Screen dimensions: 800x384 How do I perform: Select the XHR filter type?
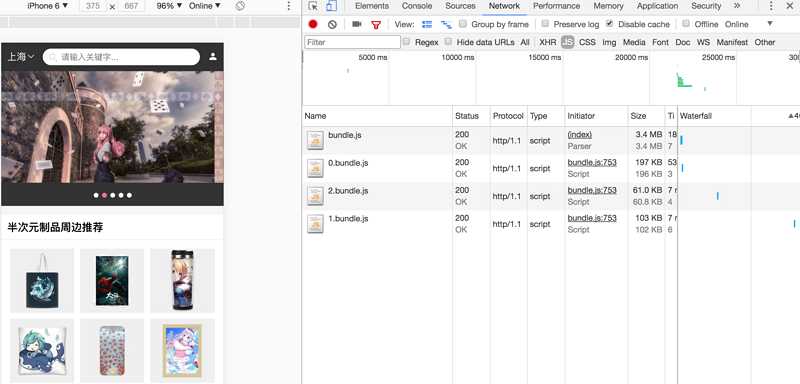[x=547, y=42]
